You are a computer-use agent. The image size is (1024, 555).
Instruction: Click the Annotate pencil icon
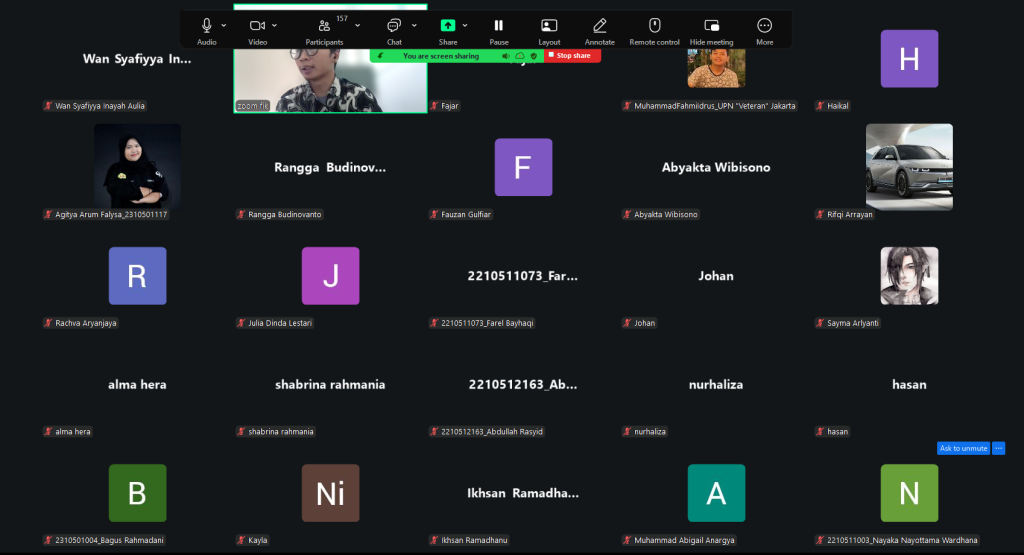pos(599,26)
